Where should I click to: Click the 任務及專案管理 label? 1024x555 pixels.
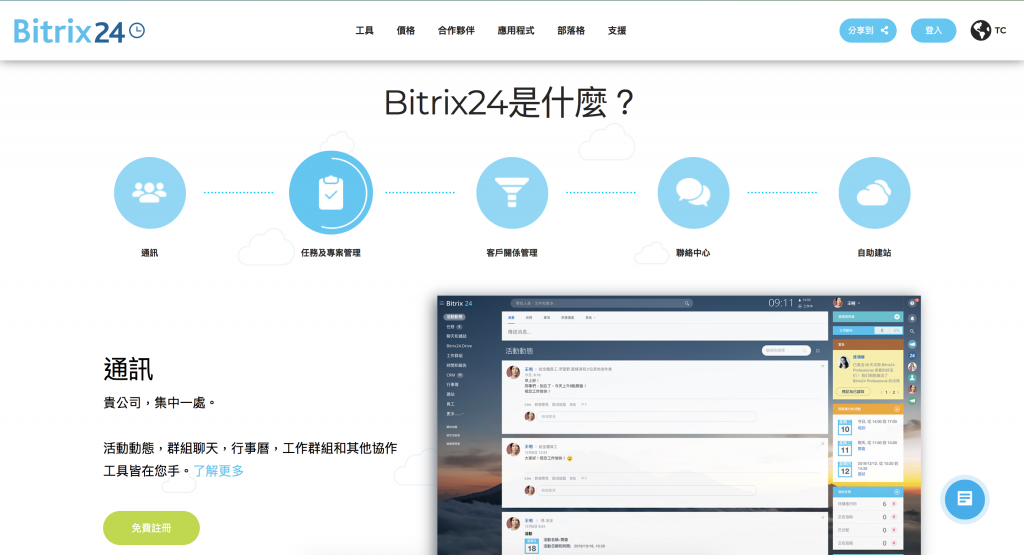click(x=330, y=253)
